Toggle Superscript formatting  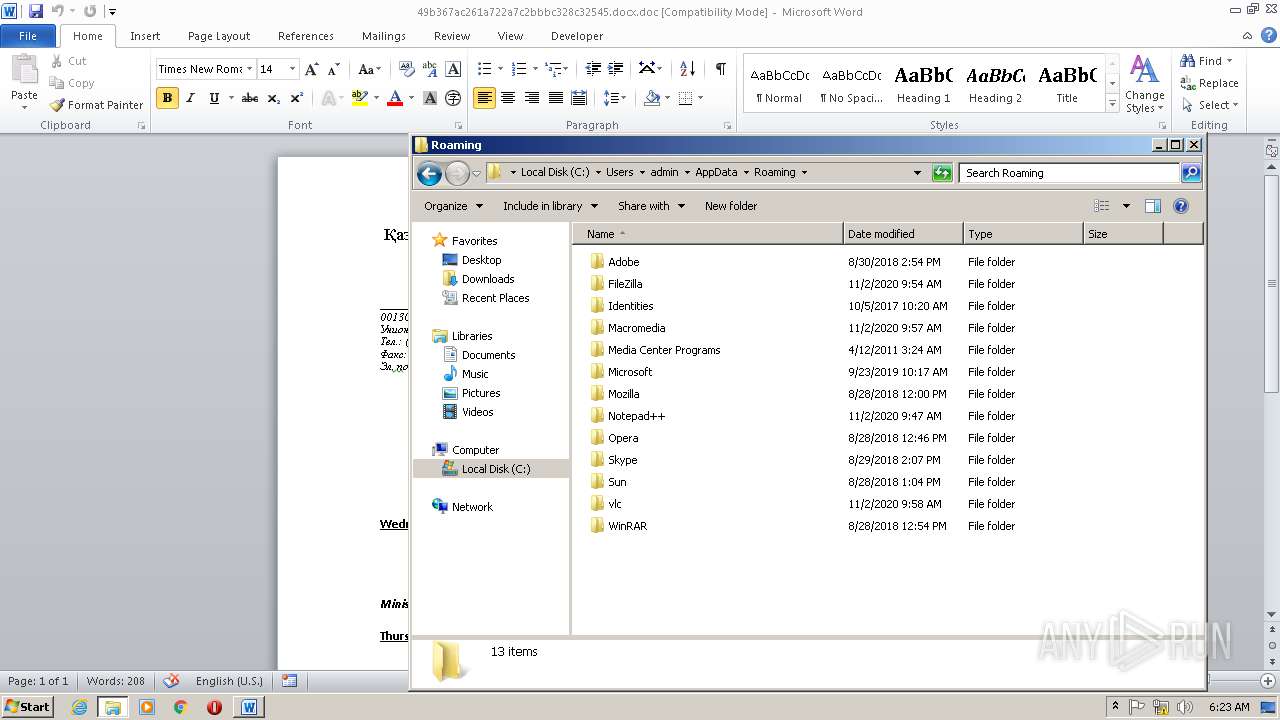click(x=296, y=98)
